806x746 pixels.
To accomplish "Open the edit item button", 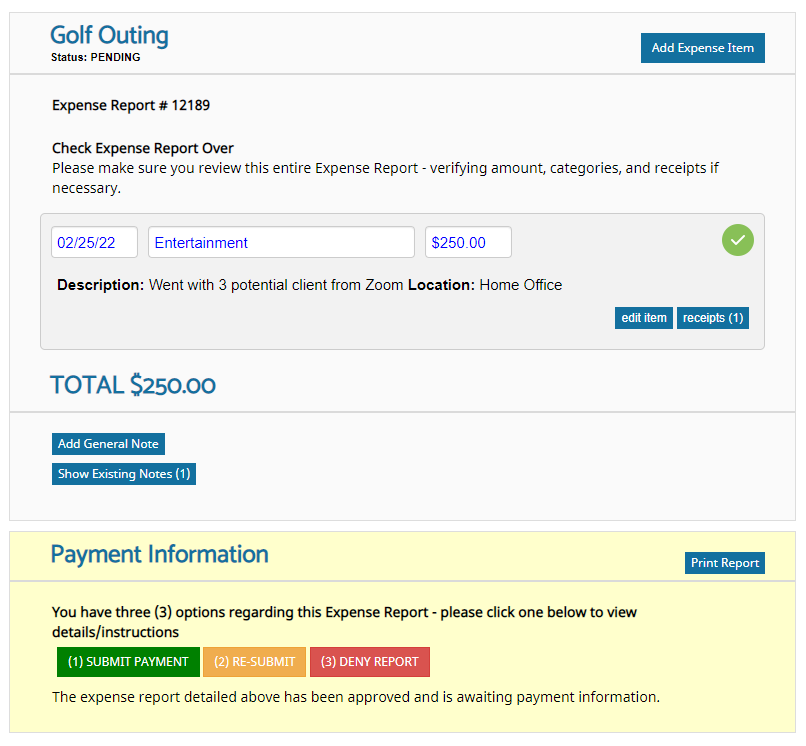I will click(x=644, y=318).
